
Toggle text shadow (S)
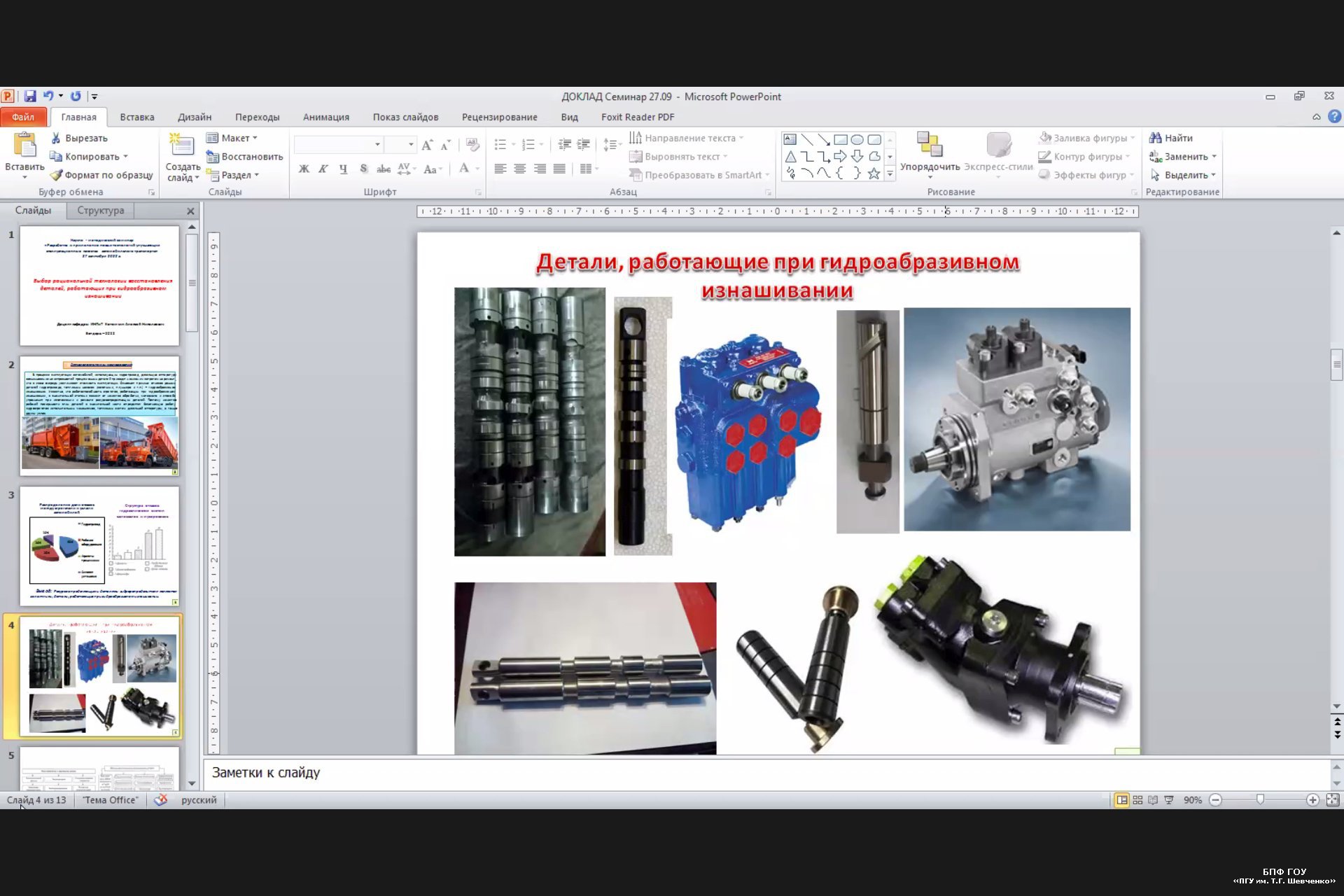coord(363,169)
